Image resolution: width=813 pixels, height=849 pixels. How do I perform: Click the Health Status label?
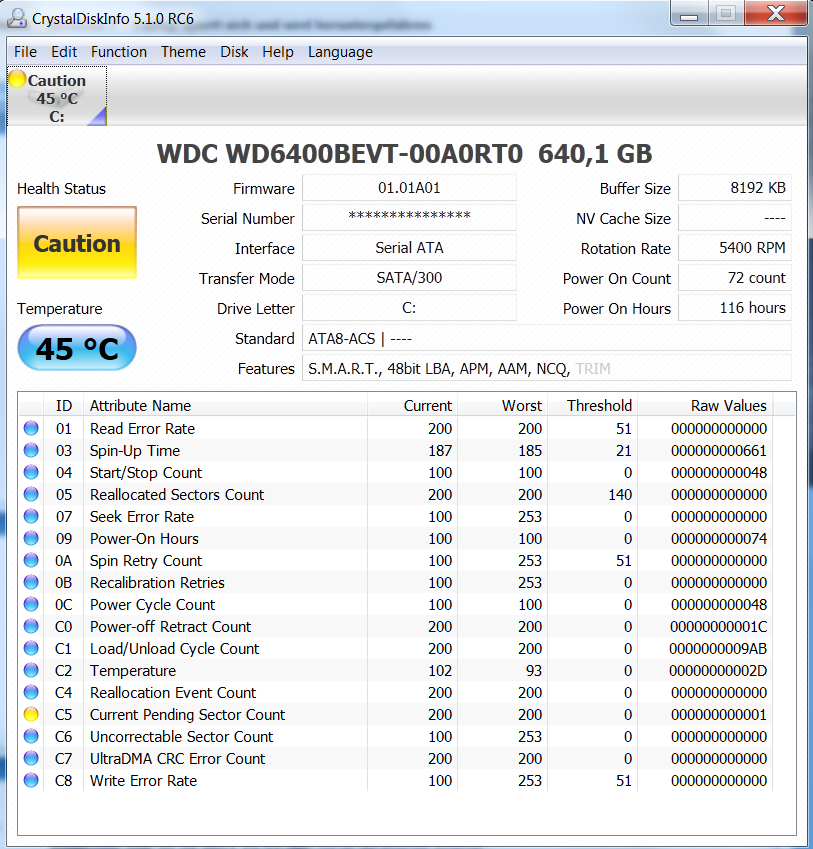tap(61, 188)
